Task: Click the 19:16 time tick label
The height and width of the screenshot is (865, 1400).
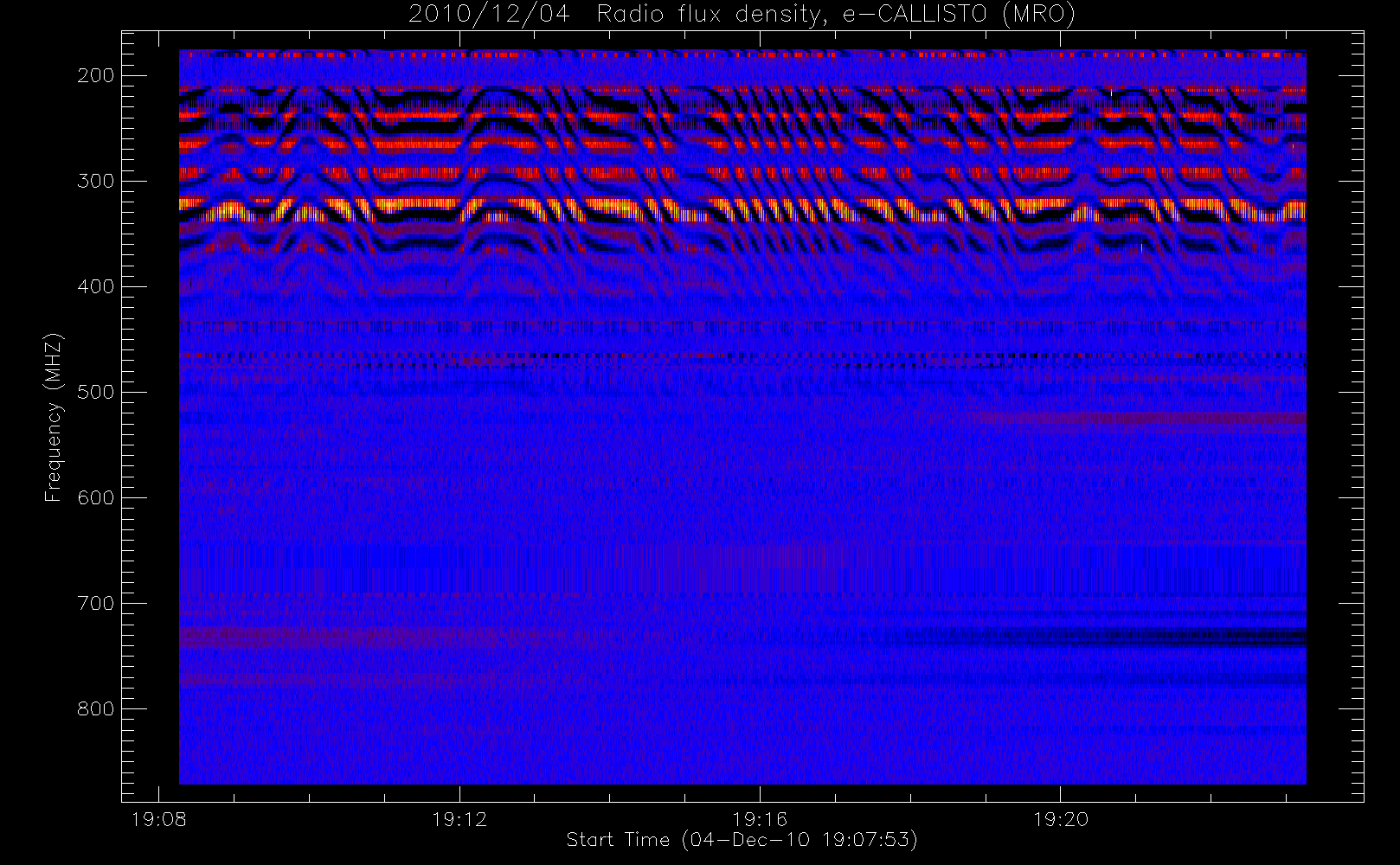Action: [x=760, y=818]
